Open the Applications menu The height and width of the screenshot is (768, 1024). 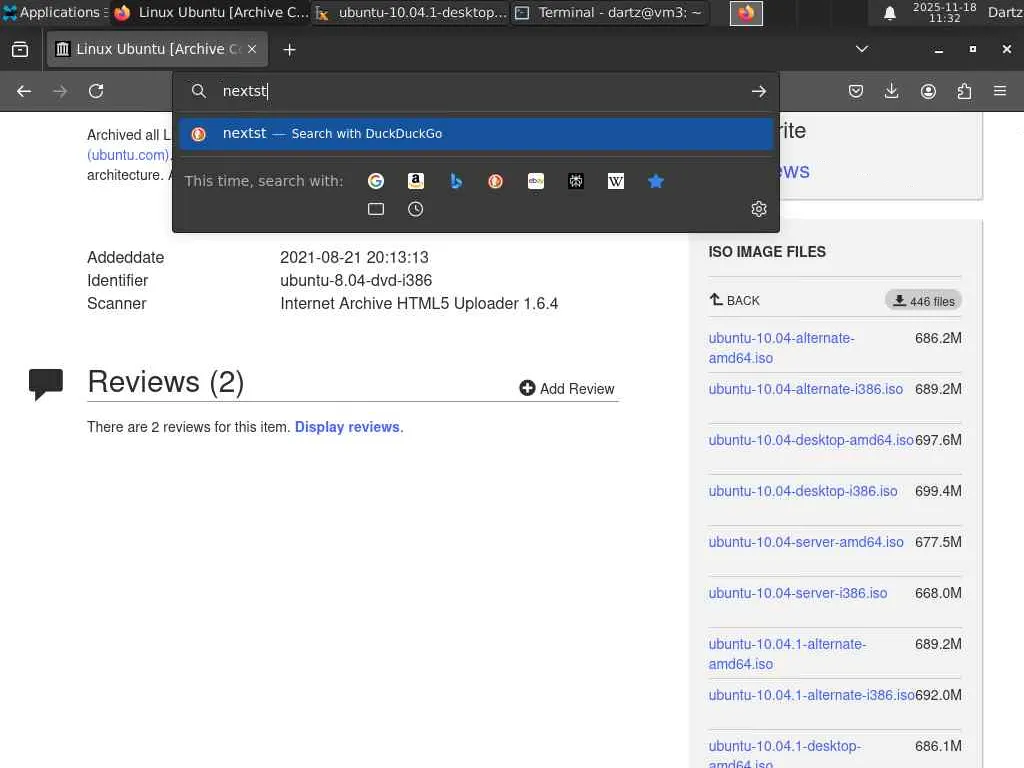pyautogui.click(x=55, y=12)
